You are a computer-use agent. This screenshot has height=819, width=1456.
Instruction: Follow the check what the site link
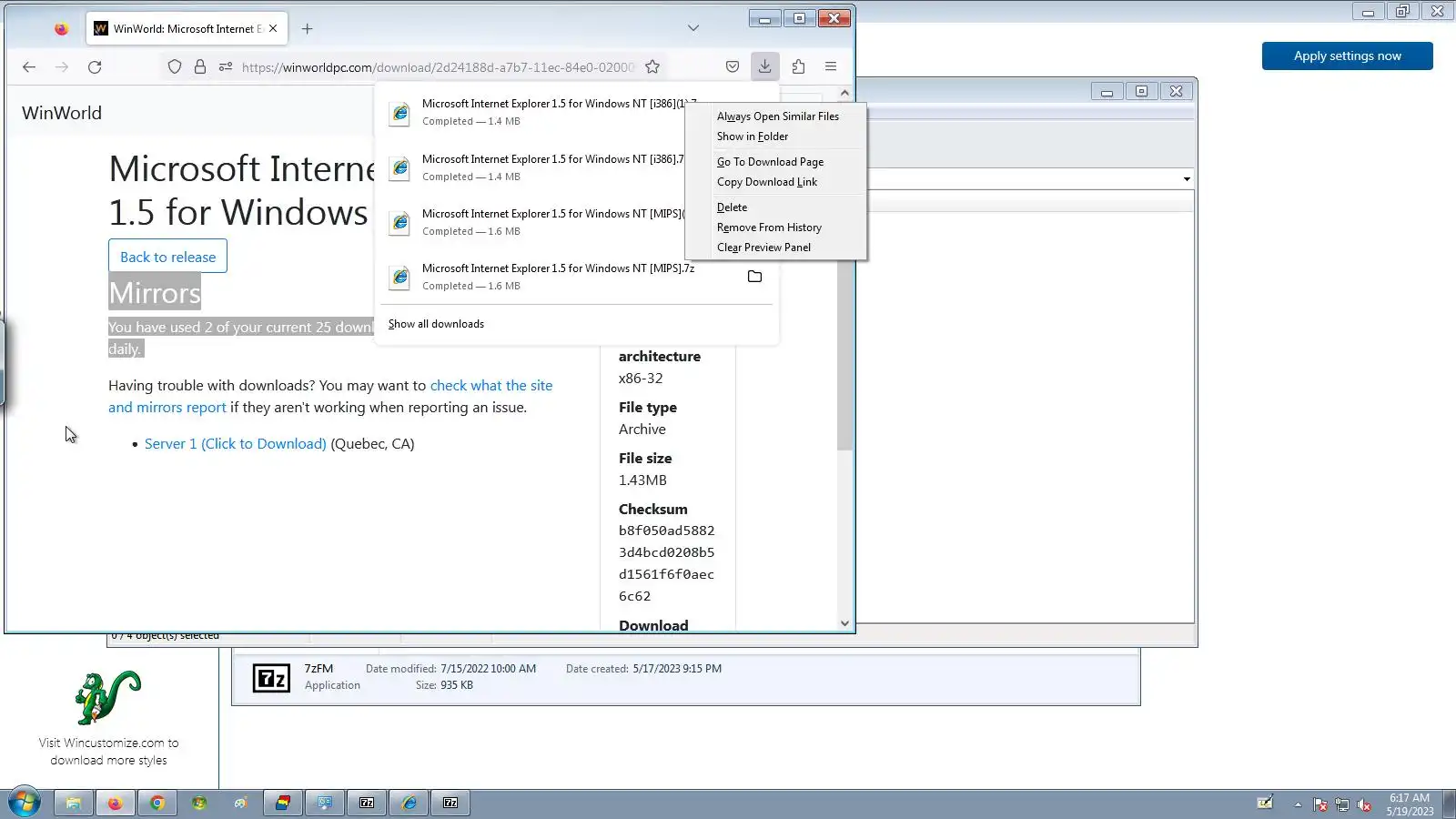[491, 386]
